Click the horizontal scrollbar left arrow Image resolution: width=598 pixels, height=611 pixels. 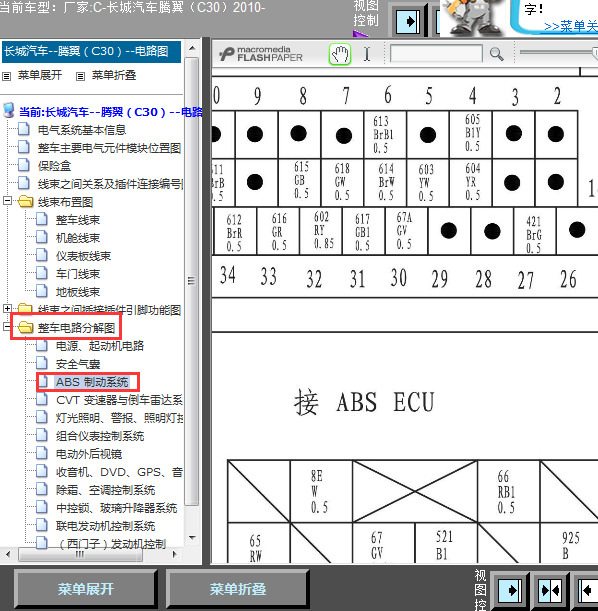coord(9,554)
